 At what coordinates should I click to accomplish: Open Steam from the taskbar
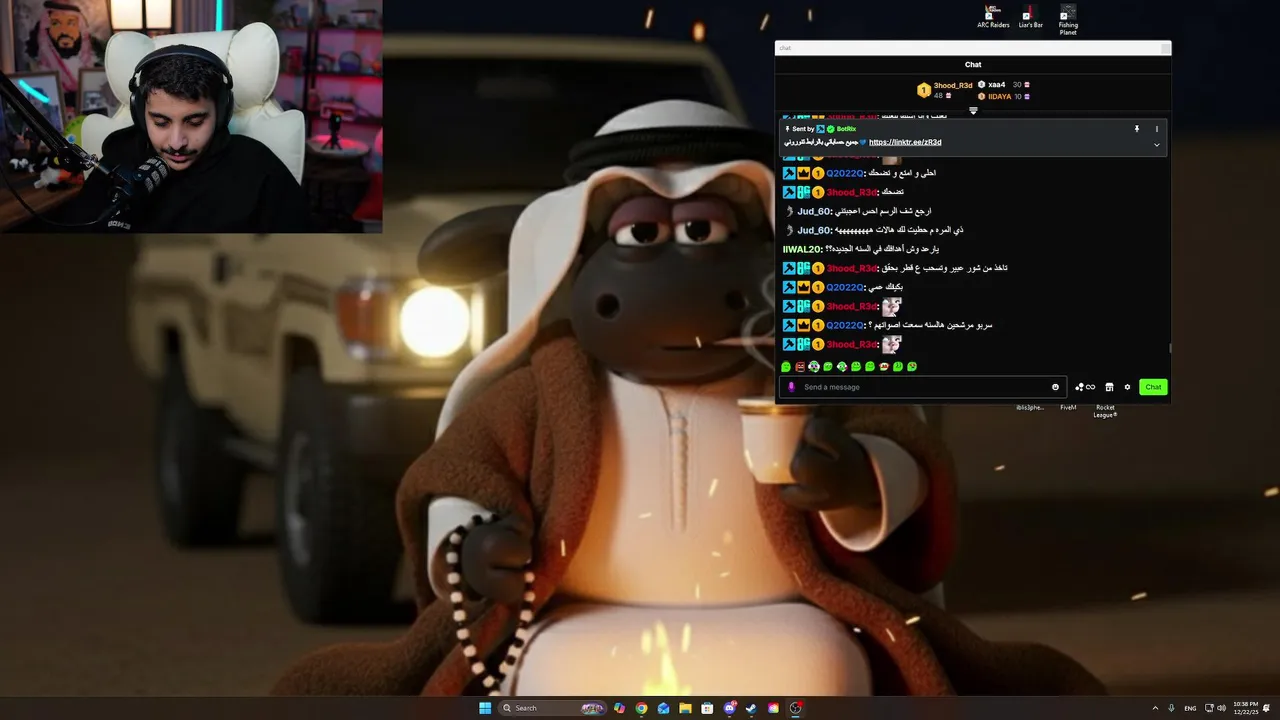(751, 708)
